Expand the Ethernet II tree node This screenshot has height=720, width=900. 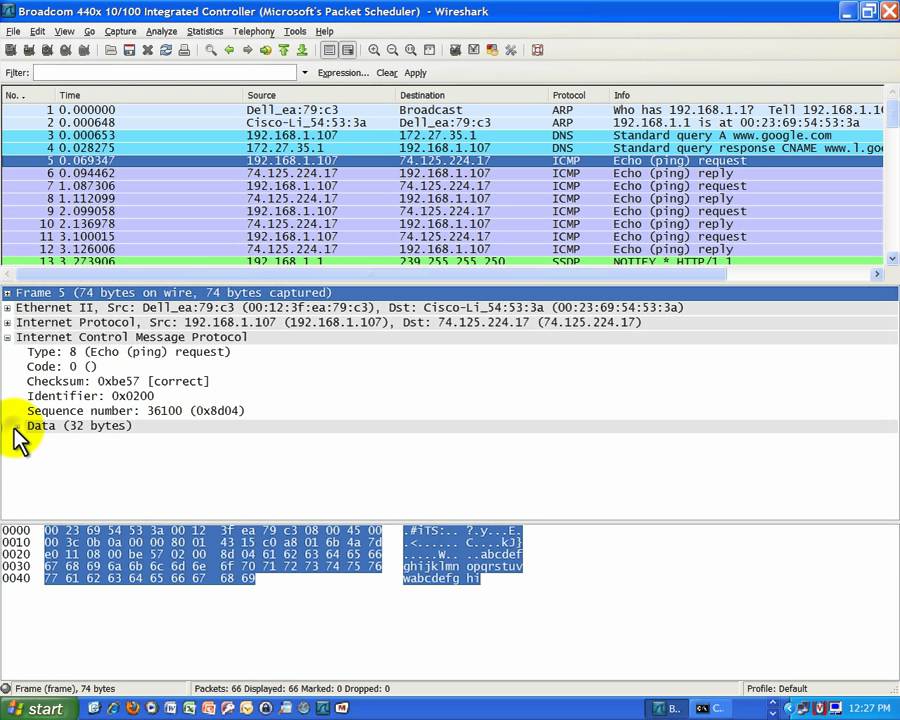click(7, 308)
